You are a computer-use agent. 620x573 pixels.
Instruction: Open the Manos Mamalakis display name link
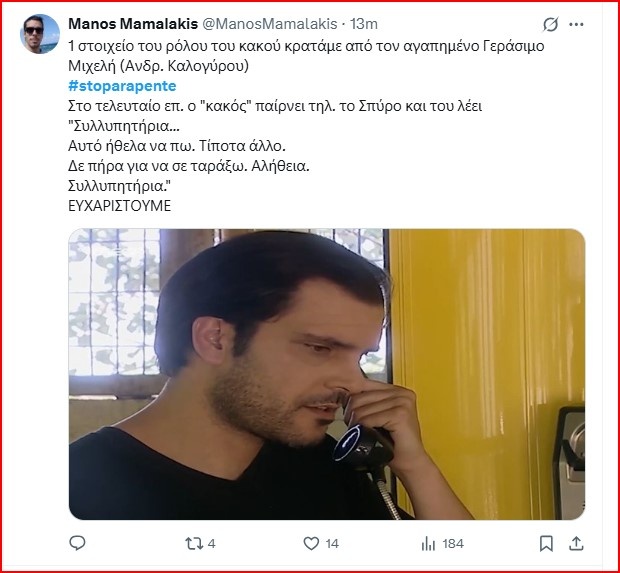[133, 24]
